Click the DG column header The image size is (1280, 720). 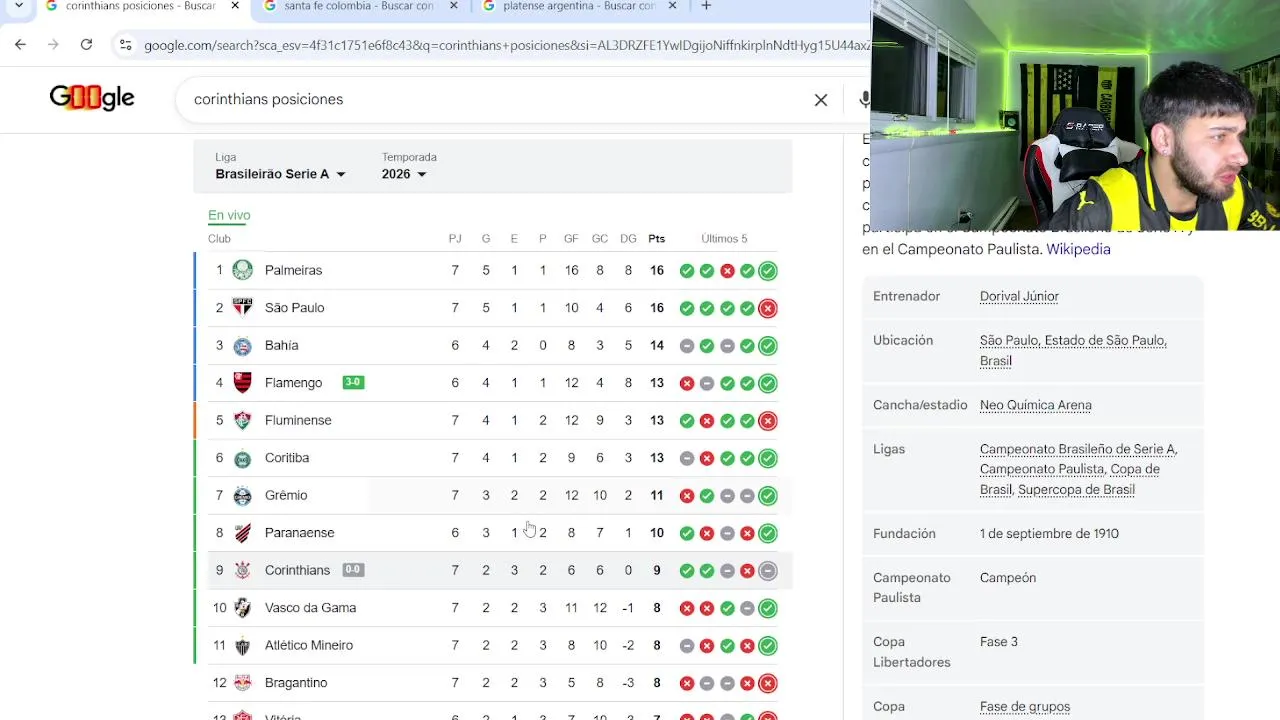(628, 239)
